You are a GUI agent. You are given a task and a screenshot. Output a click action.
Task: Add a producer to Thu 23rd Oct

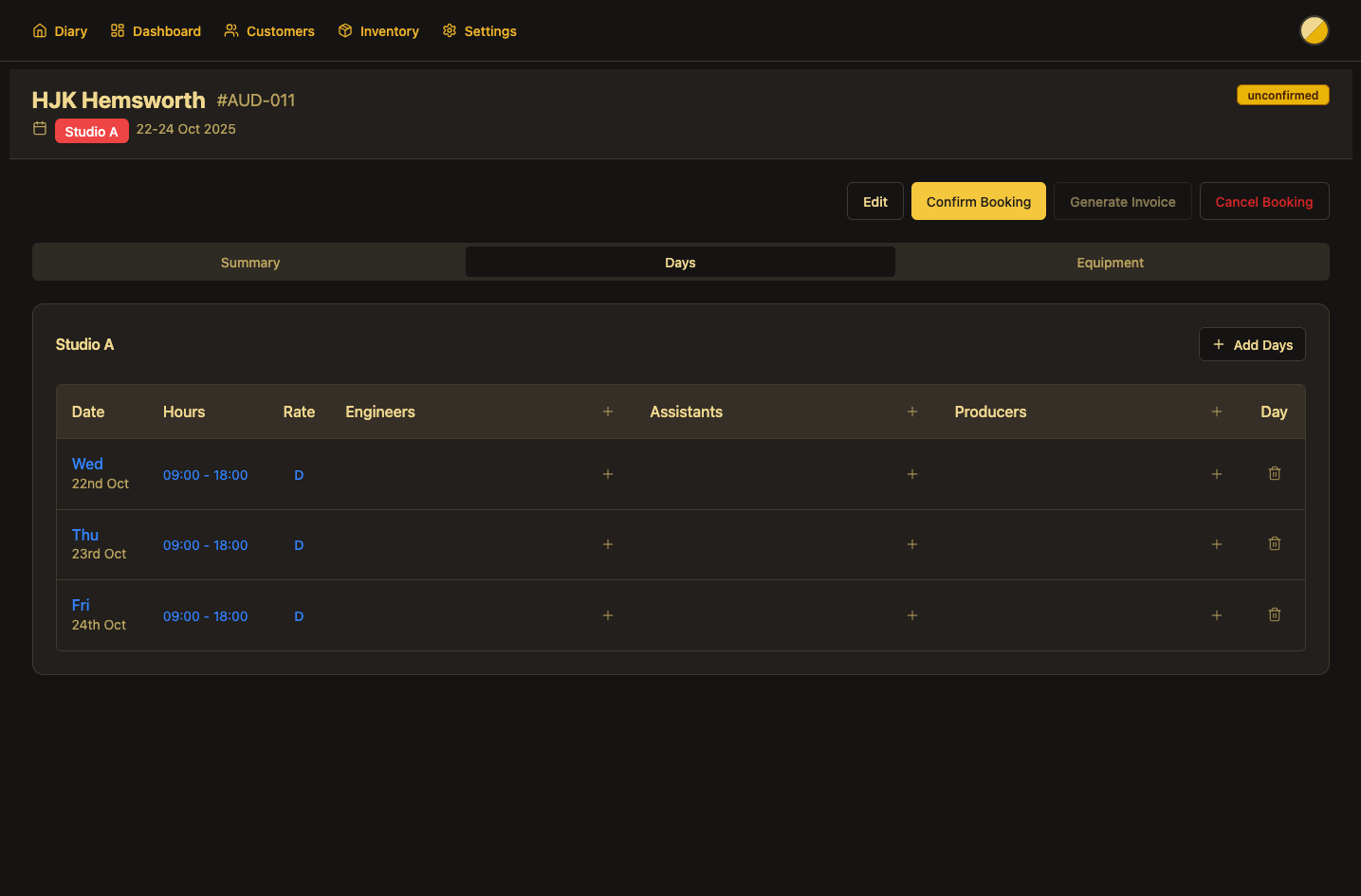tap(1216, 544)
